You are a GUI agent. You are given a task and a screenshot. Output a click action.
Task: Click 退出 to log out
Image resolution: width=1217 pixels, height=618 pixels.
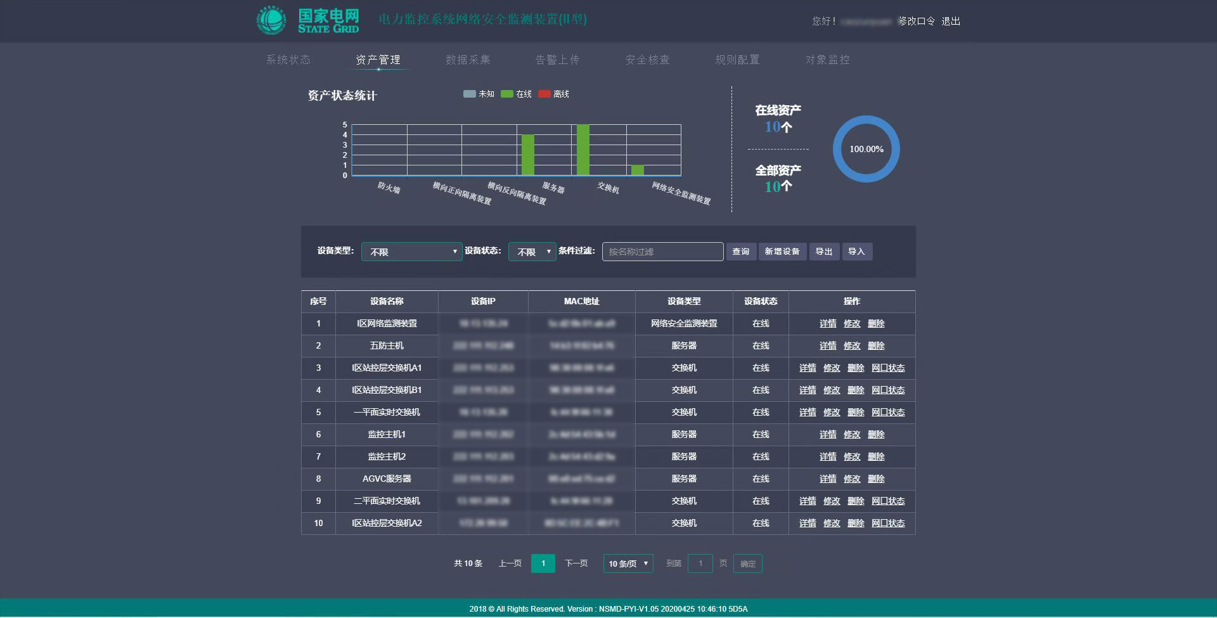[951, 21]
